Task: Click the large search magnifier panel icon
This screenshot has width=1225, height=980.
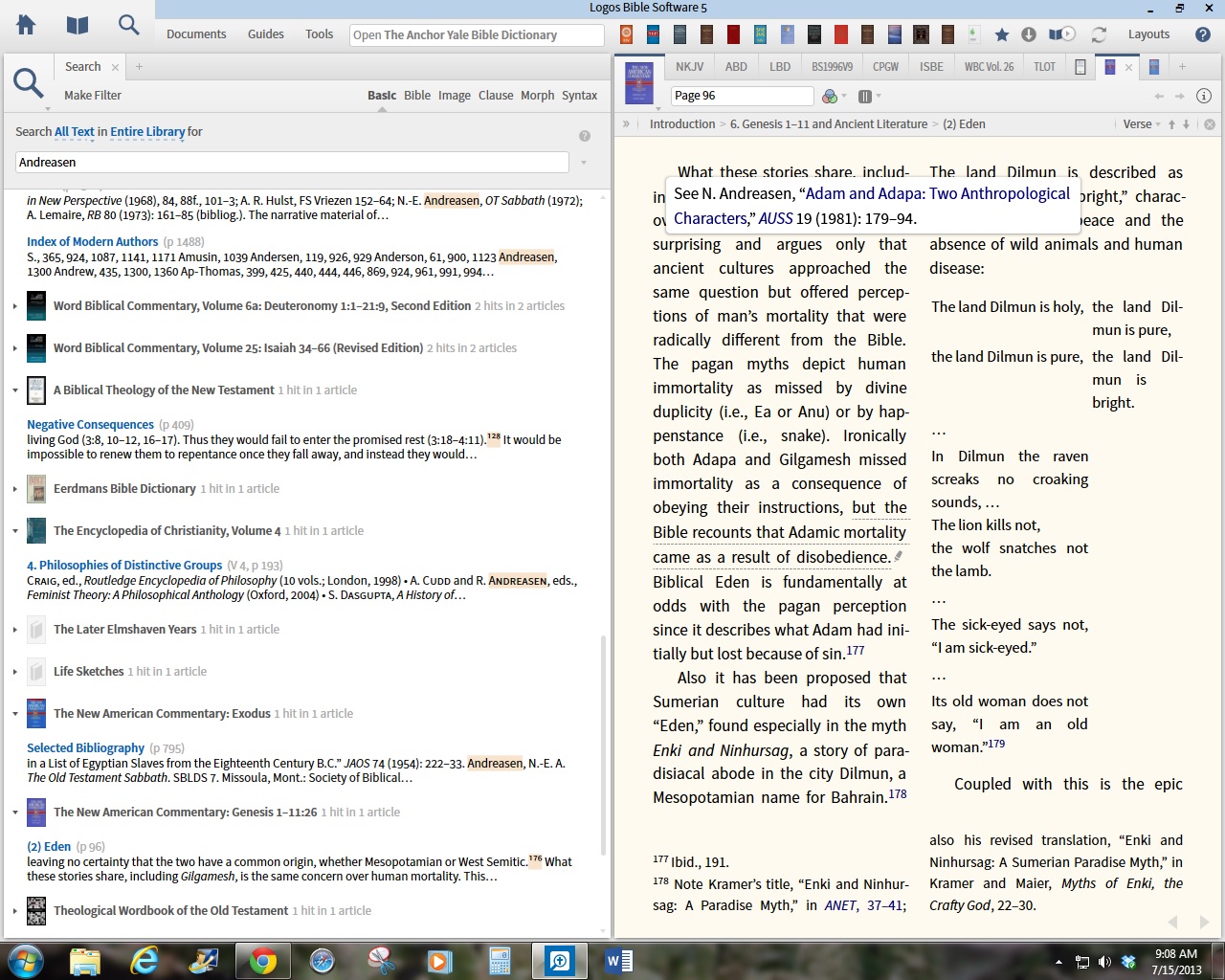Action: click(x=29, y=83)
